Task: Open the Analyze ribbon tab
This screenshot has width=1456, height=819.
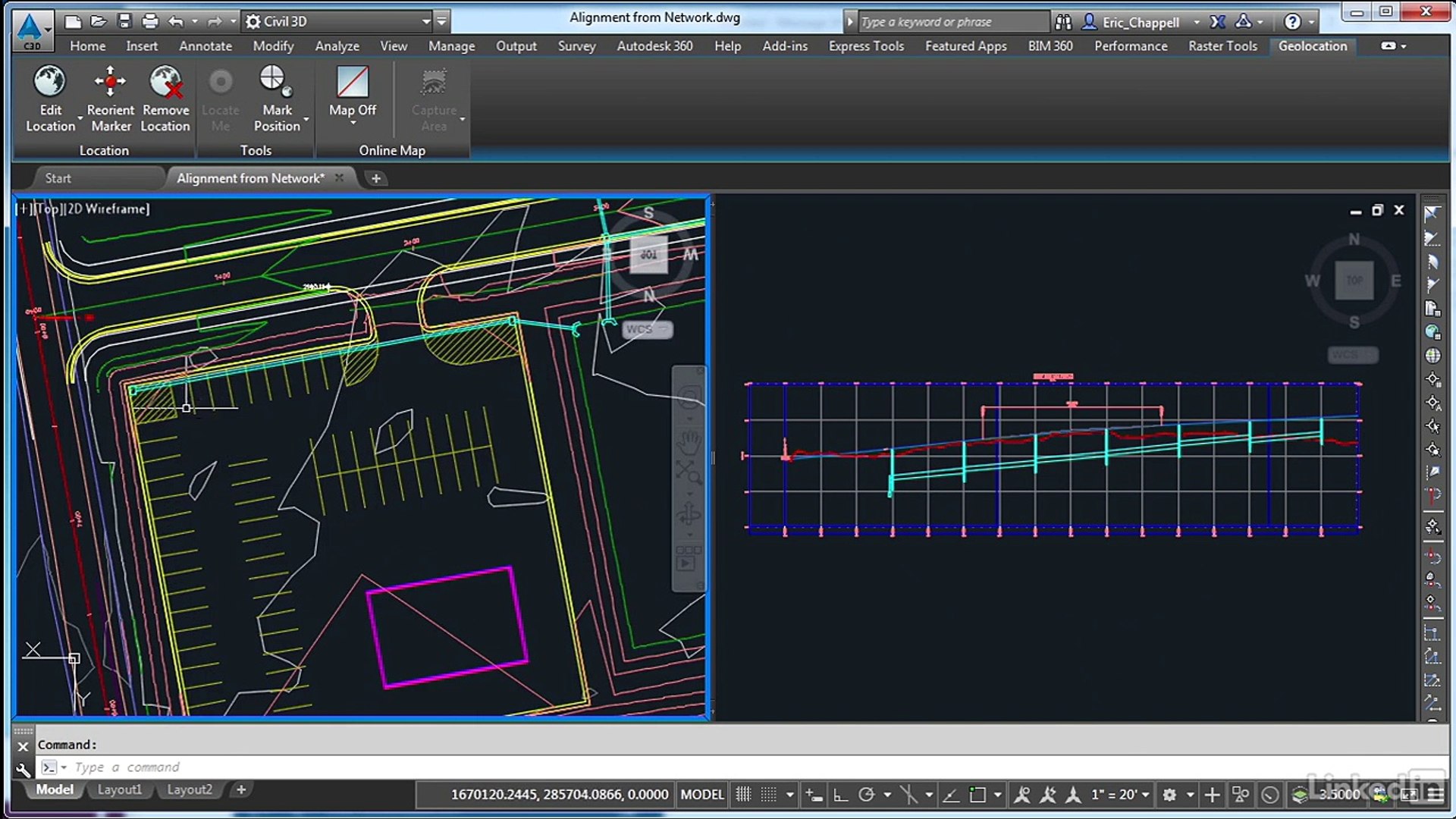Action: point(337,46)
